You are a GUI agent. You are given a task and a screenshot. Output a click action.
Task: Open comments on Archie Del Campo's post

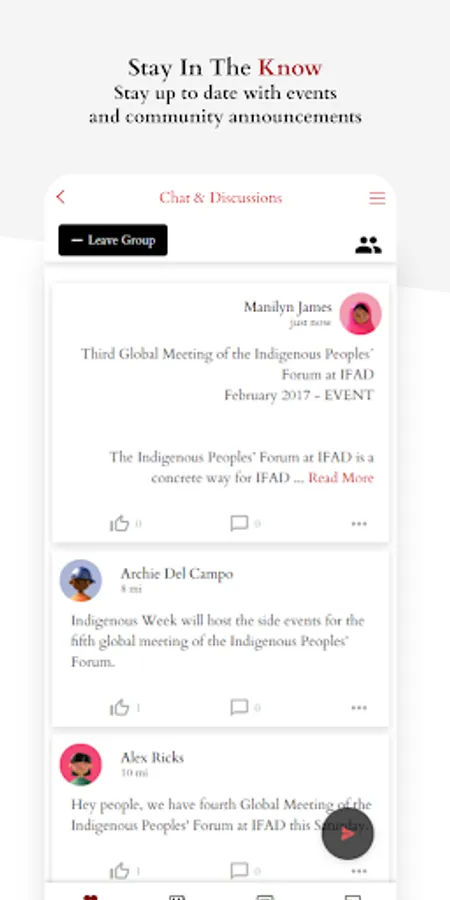tap(239, 707)
